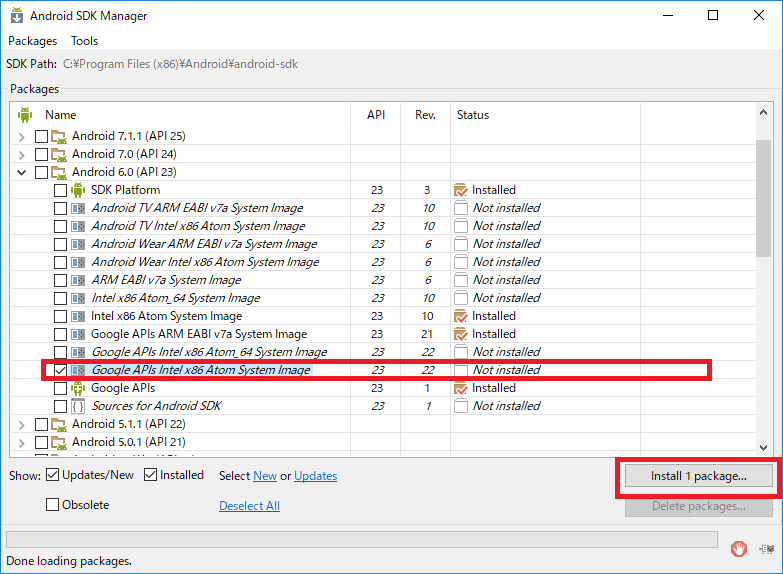Click the Installed status icon of Intel x86 Atom System Image
The height and width of the screenshot is (574, 783).
tap(460, 316)
